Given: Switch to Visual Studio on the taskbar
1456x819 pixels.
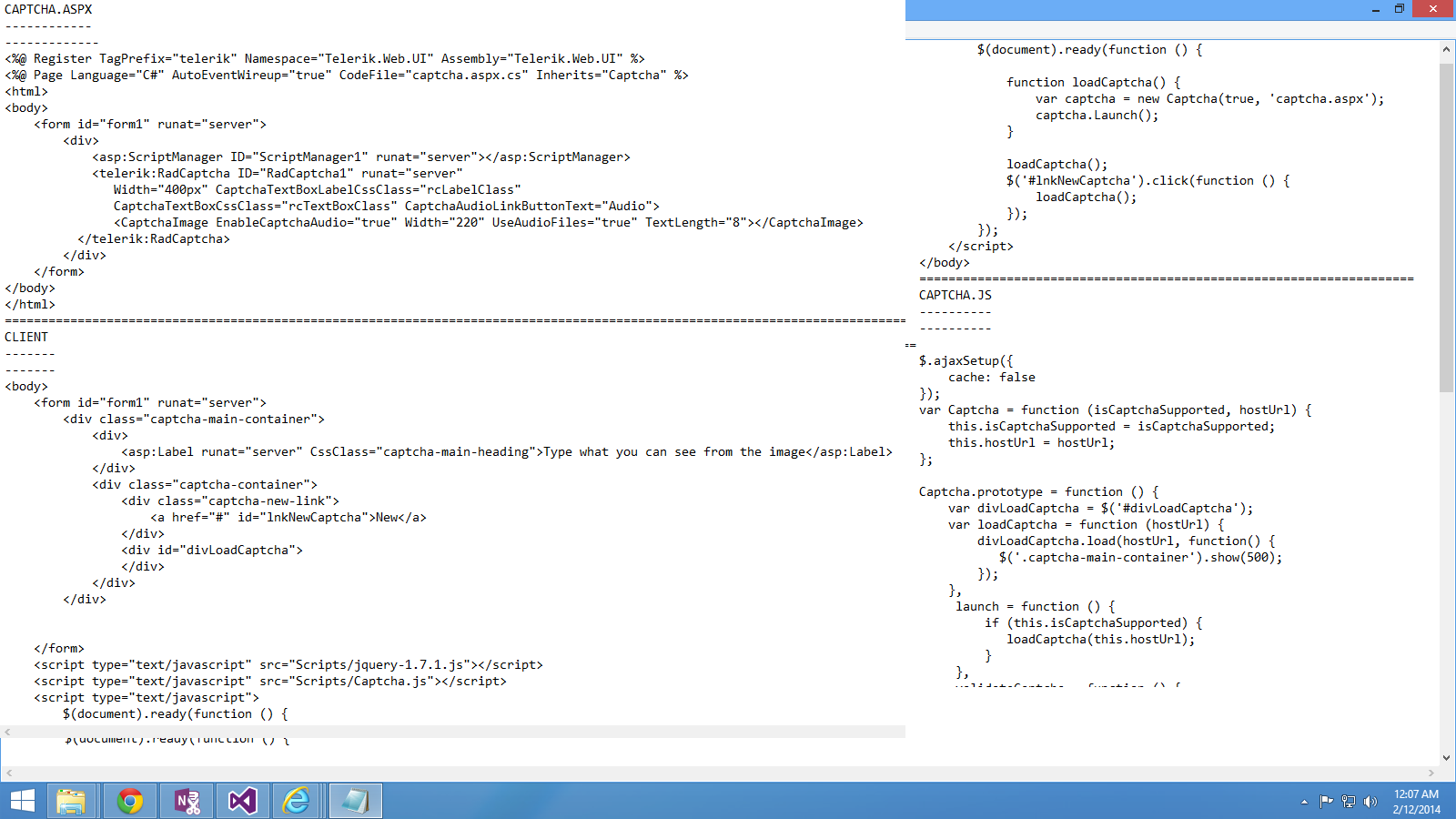Looking at the screenshot, I should click(242, 801).
